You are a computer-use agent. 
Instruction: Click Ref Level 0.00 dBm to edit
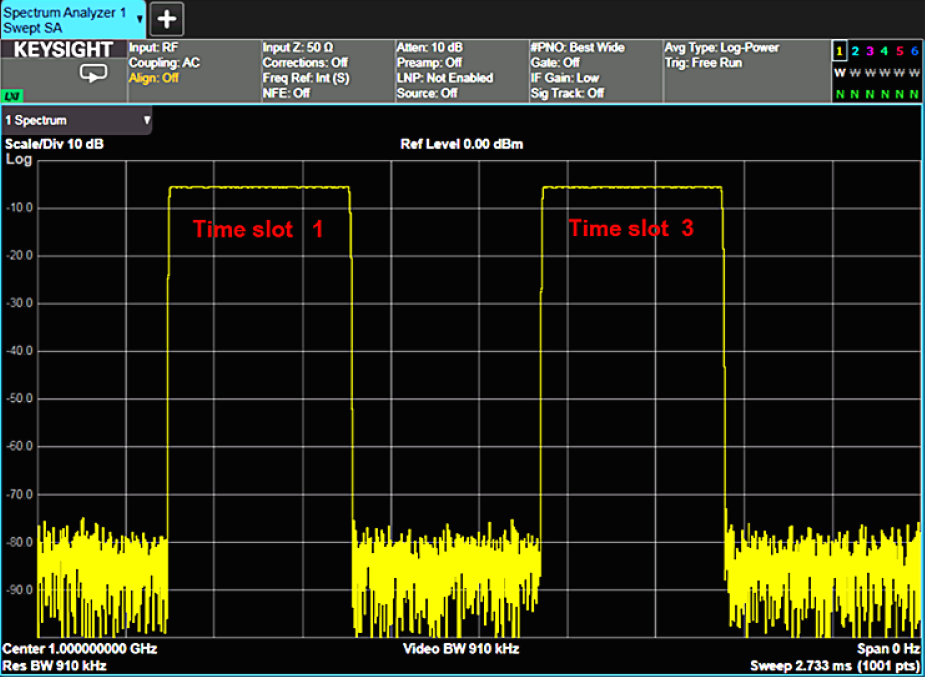pyautogui.click(x=461, y=143)
